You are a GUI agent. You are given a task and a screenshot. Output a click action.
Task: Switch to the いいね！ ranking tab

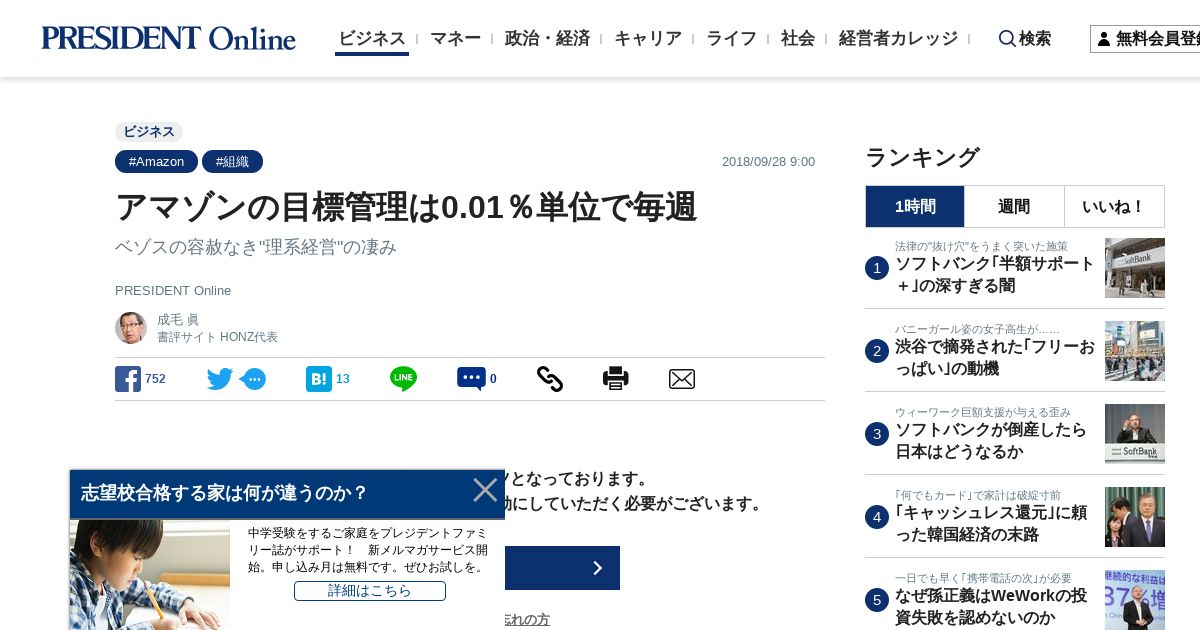click(x=1114, y=206)
